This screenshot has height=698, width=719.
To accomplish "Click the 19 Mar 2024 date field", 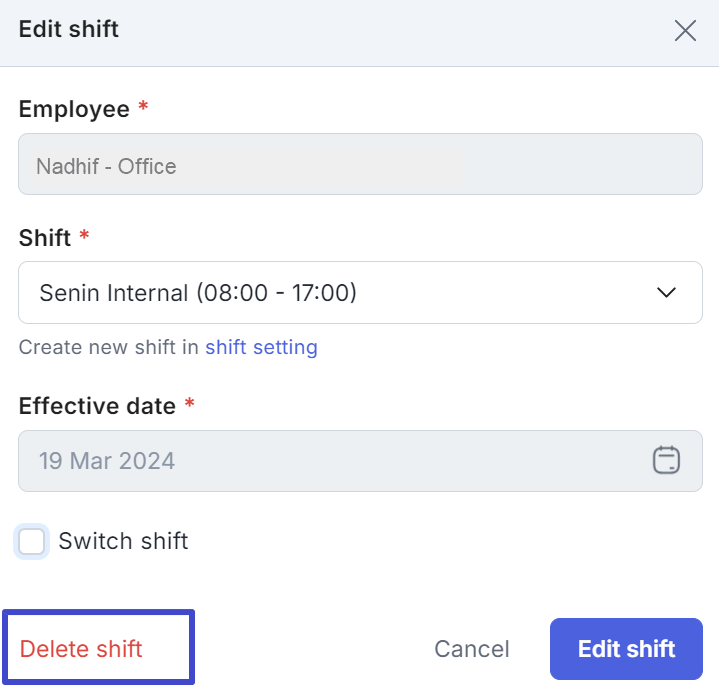I will coord(360,461).
